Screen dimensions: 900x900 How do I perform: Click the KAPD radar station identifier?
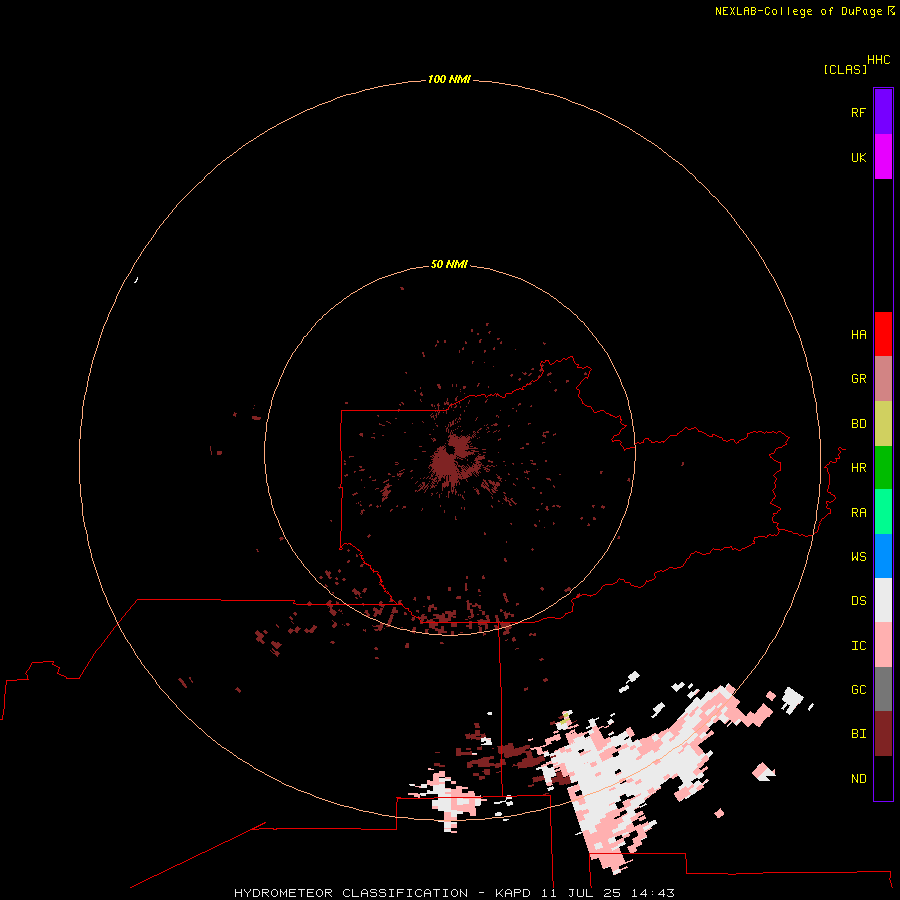513,893
